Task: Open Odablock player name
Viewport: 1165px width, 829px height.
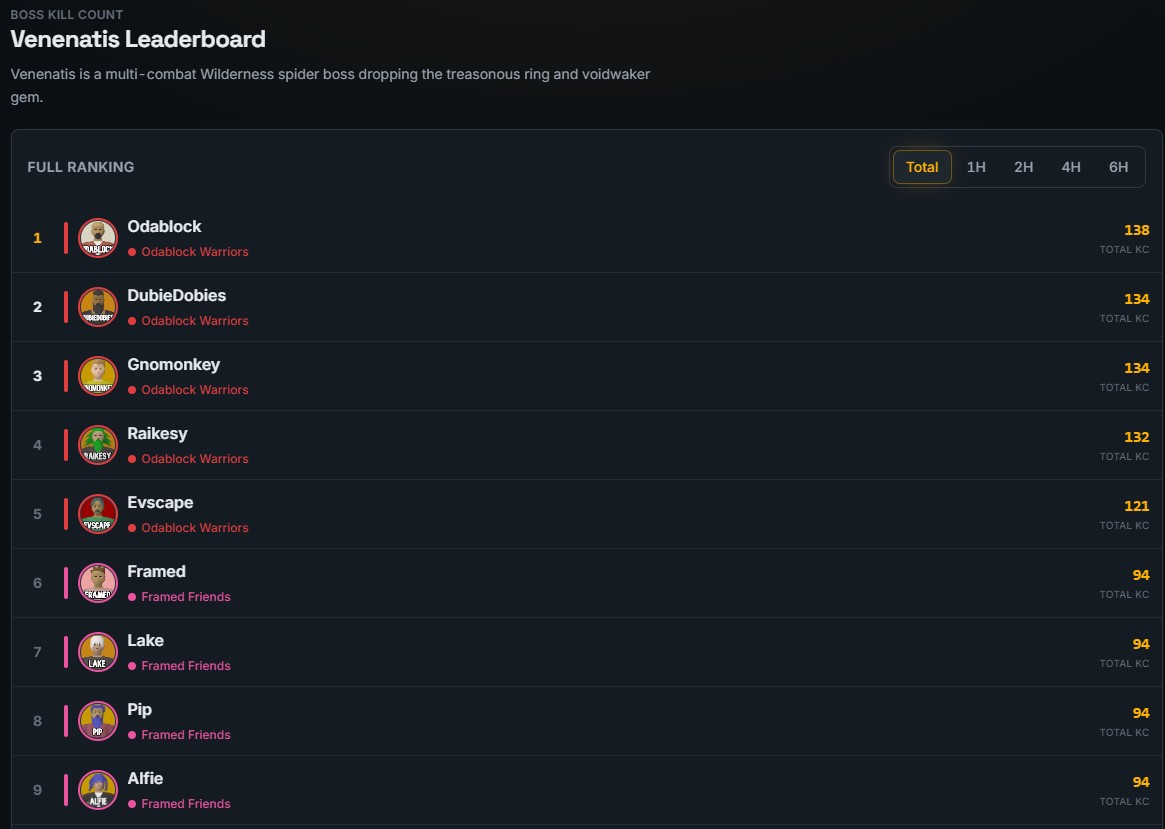Action: tap(164, 227)
